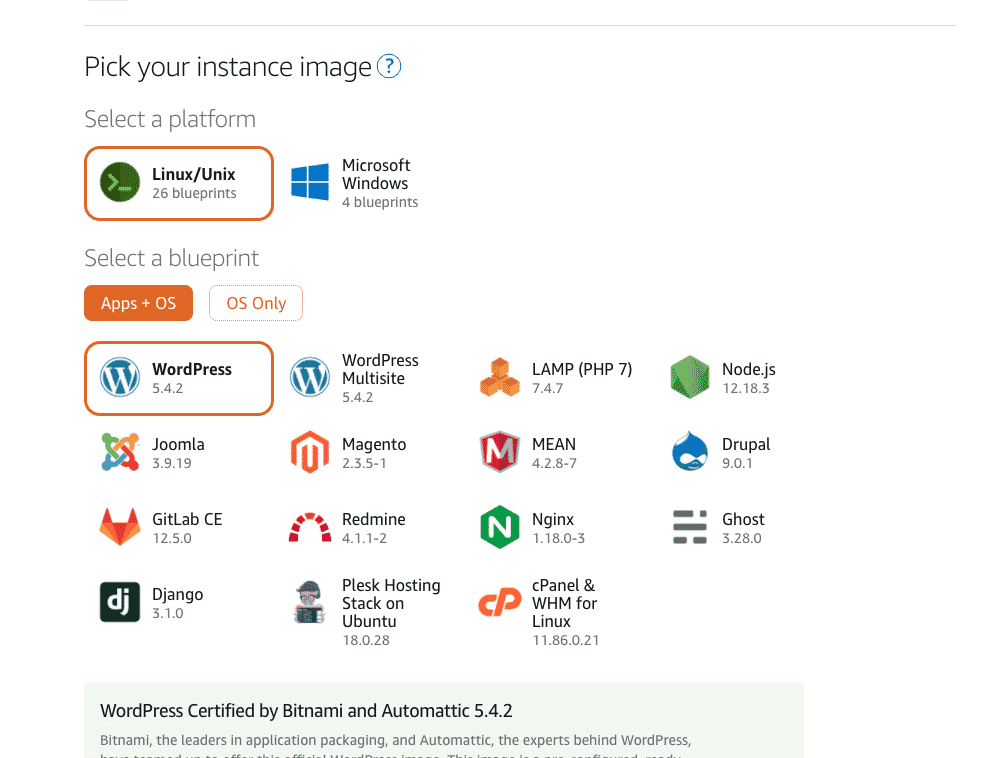Click the Redmine version 4.1.1-2

point(364,538)
